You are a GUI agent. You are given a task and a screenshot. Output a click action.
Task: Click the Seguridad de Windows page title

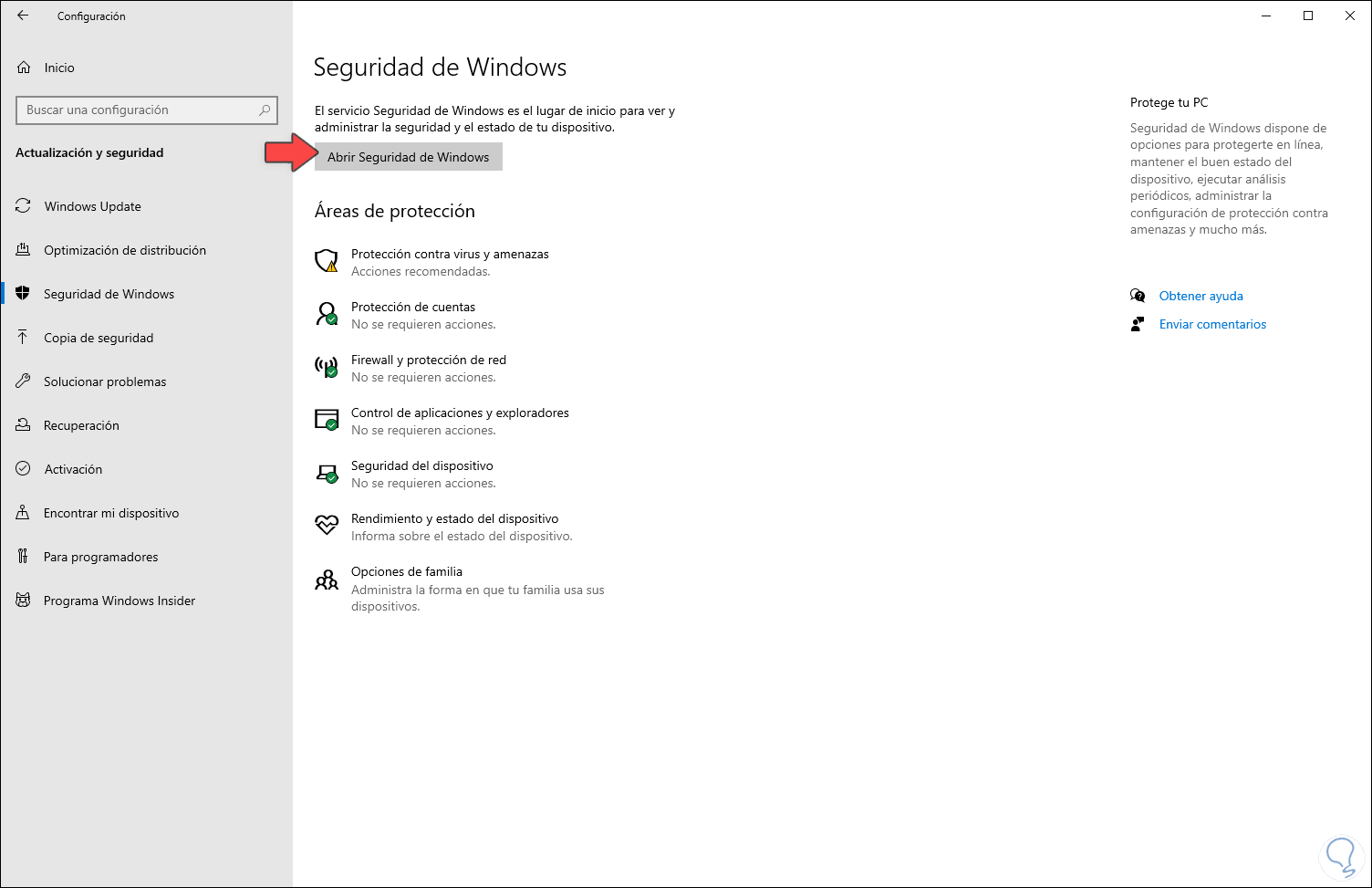(440, 68)
